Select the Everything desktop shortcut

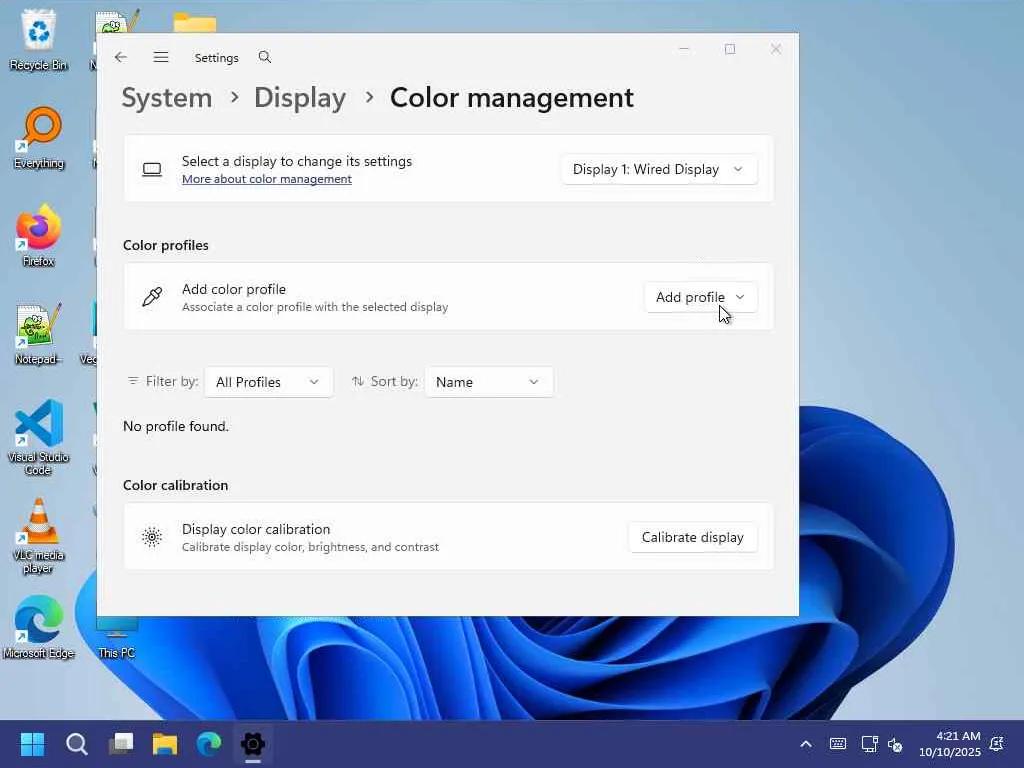pyautogui.click(x=39, y=138)
